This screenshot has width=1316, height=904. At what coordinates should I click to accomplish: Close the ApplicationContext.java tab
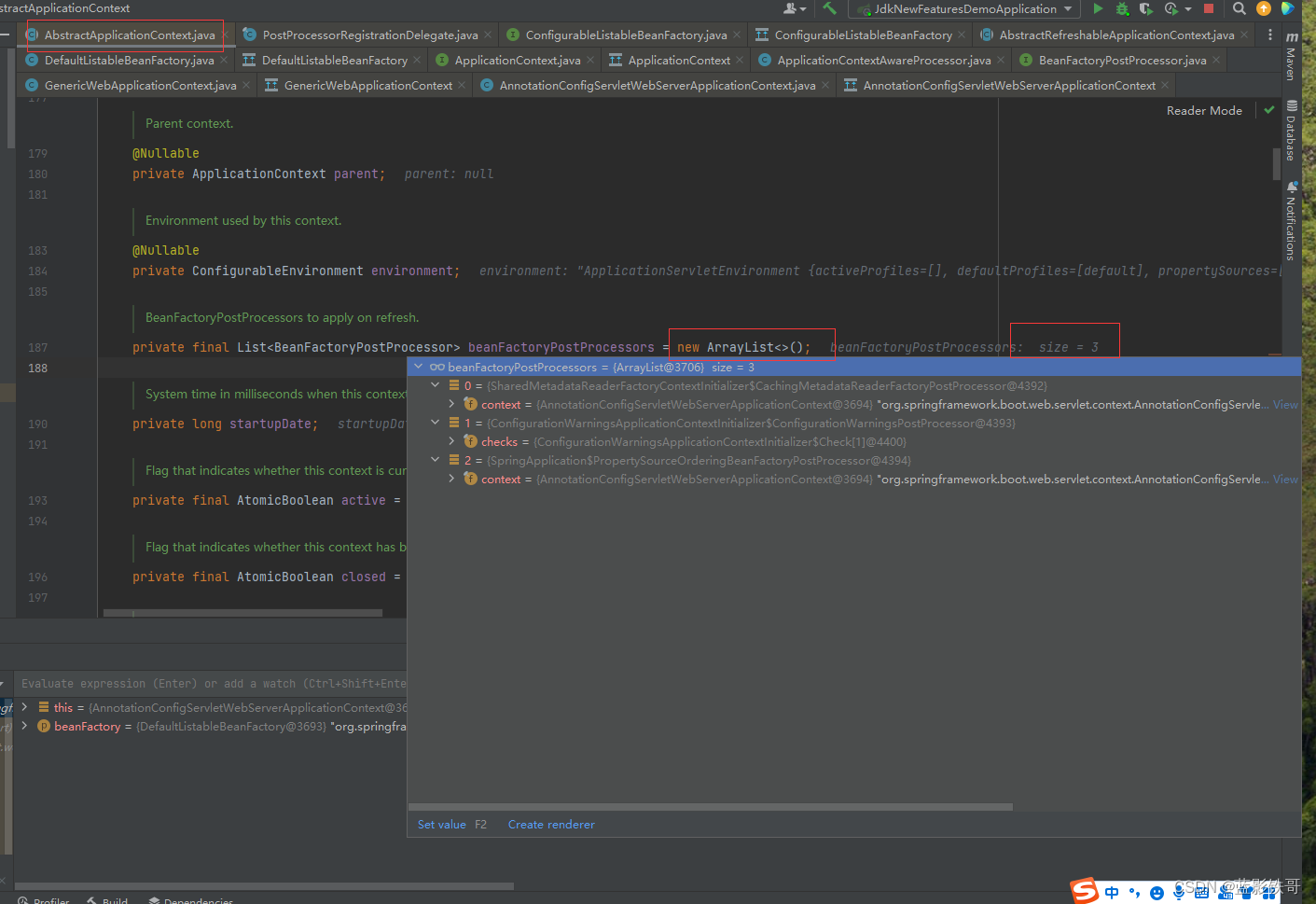coord(590,60)
